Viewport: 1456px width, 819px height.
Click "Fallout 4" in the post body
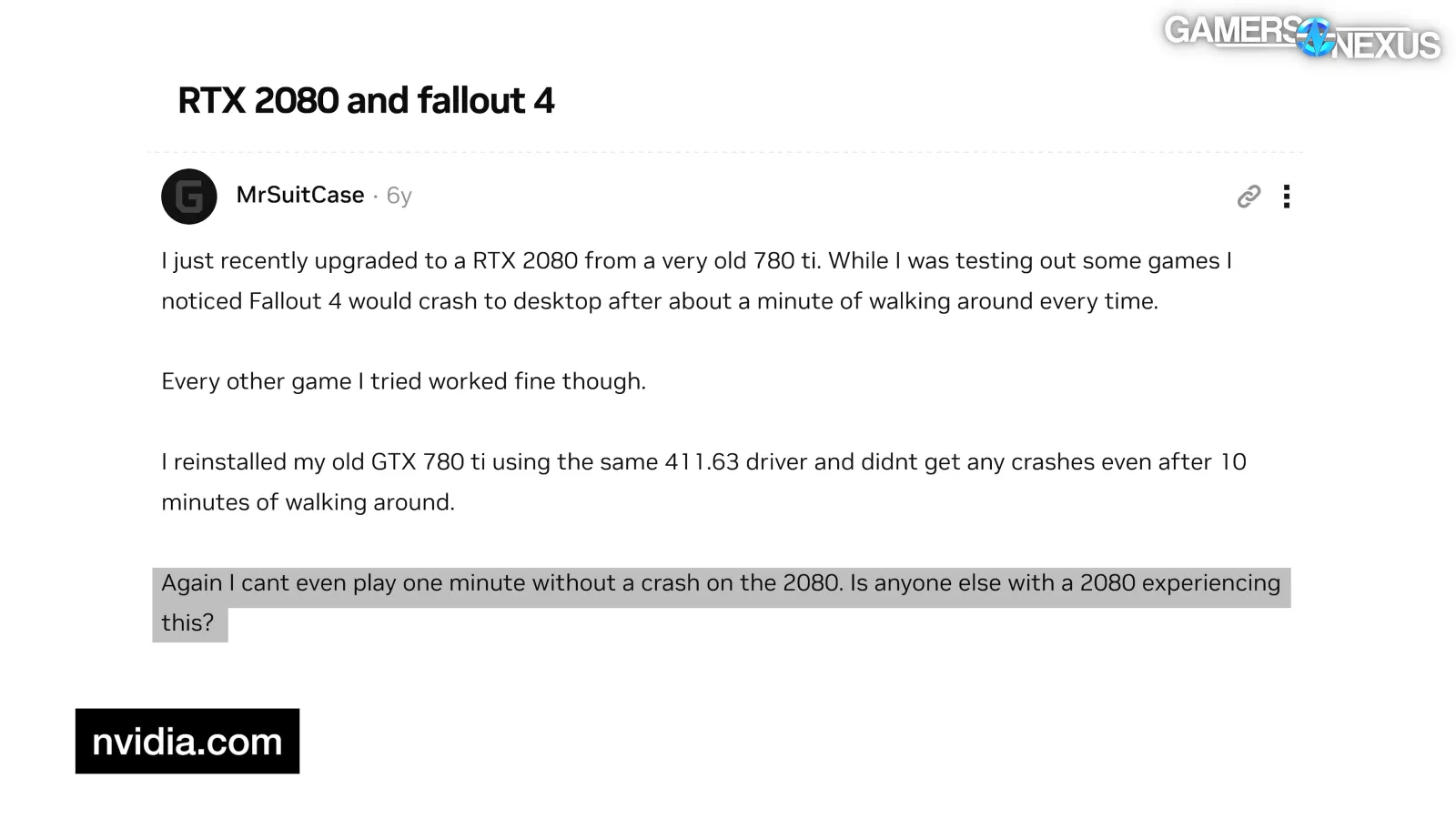coord(296,301)
